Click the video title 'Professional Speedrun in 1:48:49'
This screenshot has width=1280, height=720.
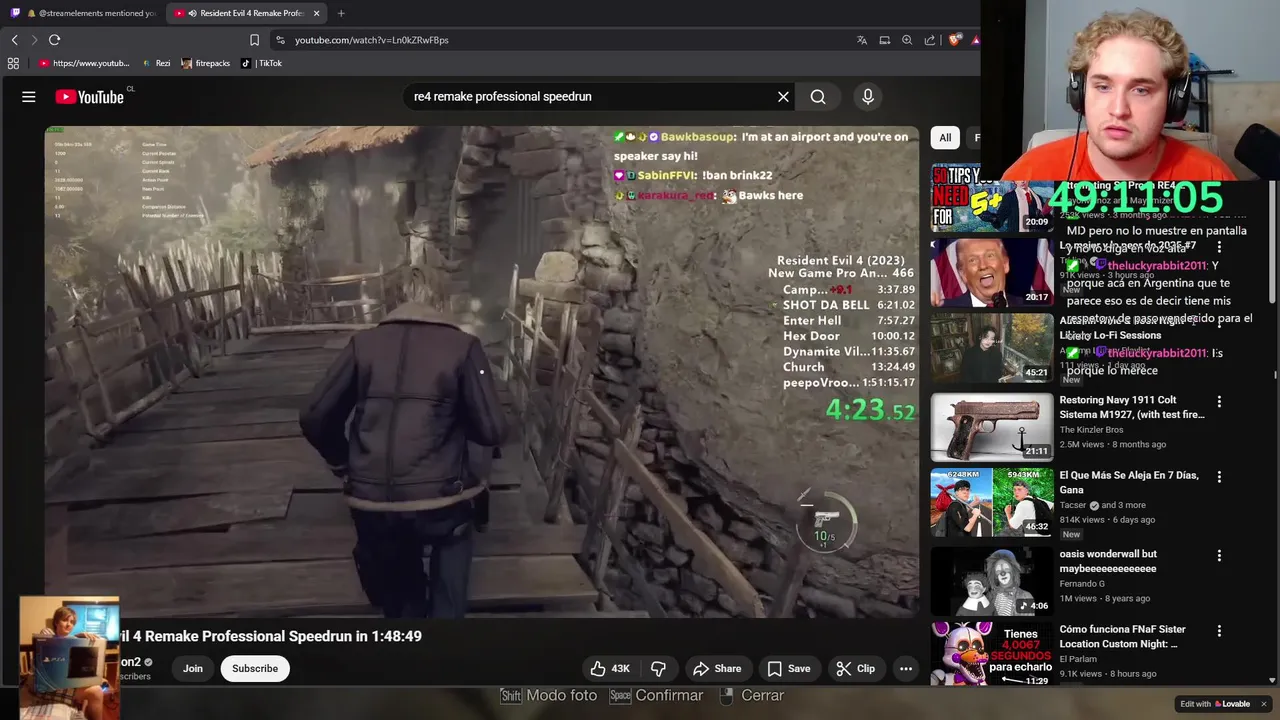(x=270, y=636)
